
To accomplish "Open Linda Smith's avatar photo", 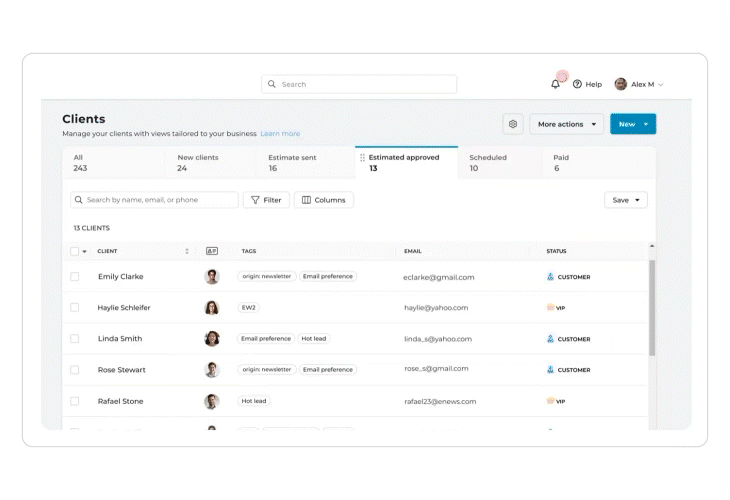I will pyautogui.click(x=212, y=338).
